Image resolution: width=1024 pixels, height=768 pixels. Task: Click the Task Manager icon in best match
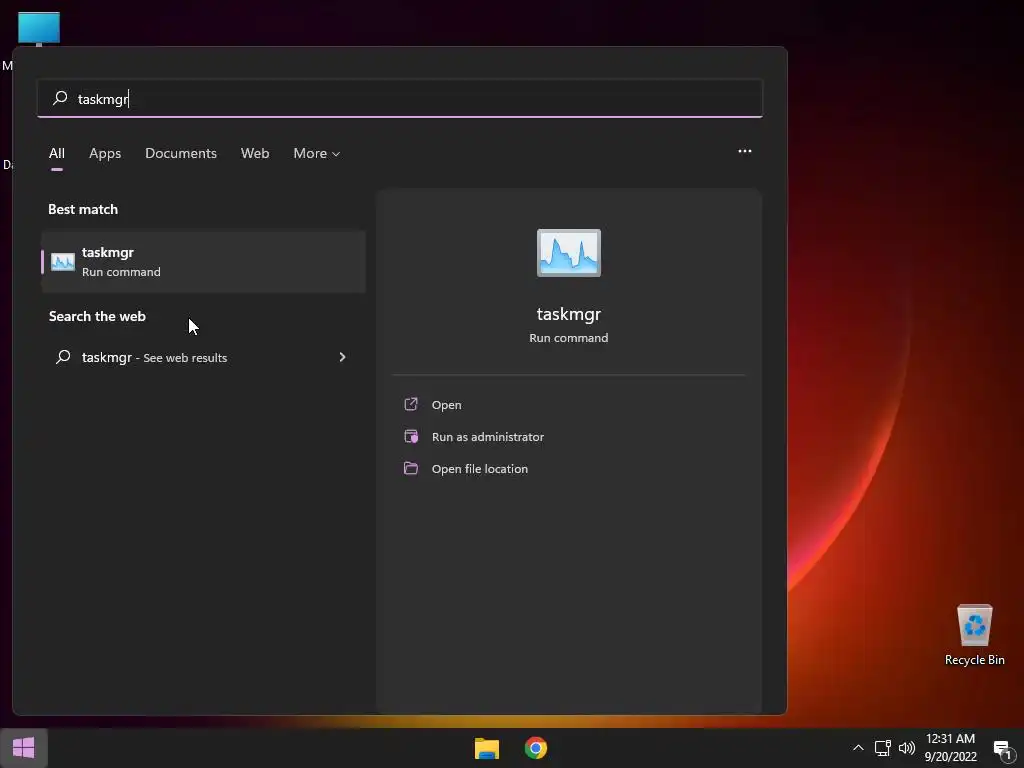coord(63,262)
